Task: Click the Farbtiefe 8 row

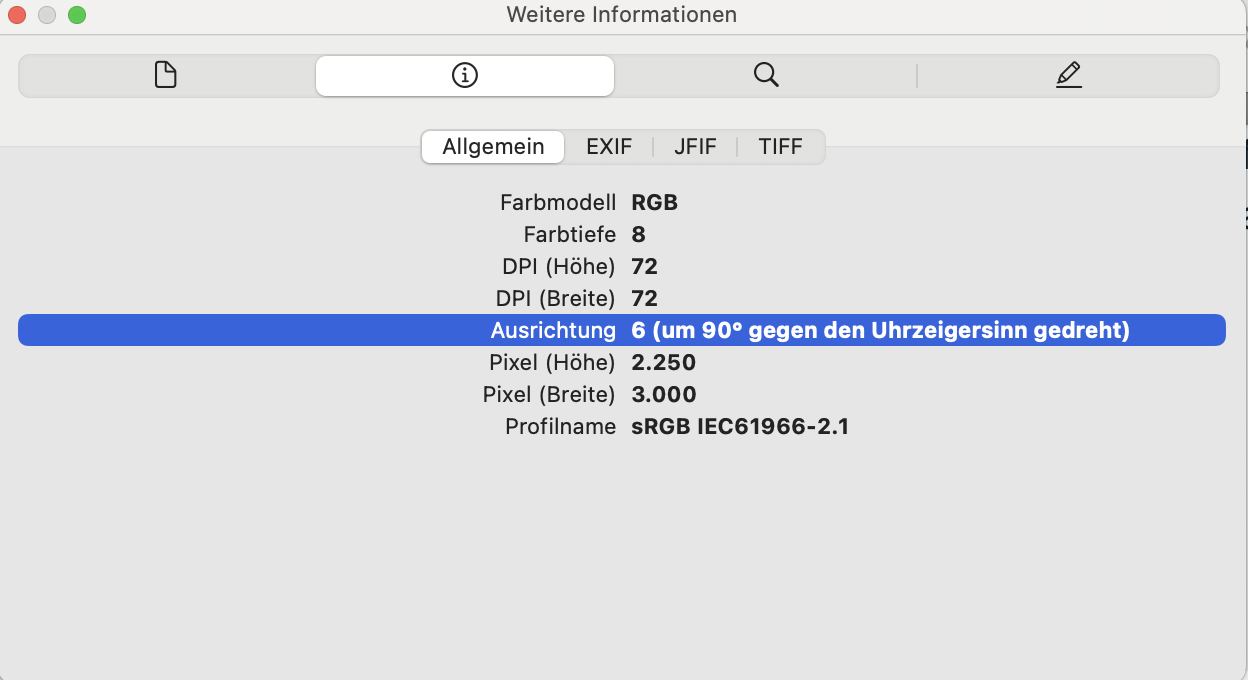Action: [x=622, y=235]
